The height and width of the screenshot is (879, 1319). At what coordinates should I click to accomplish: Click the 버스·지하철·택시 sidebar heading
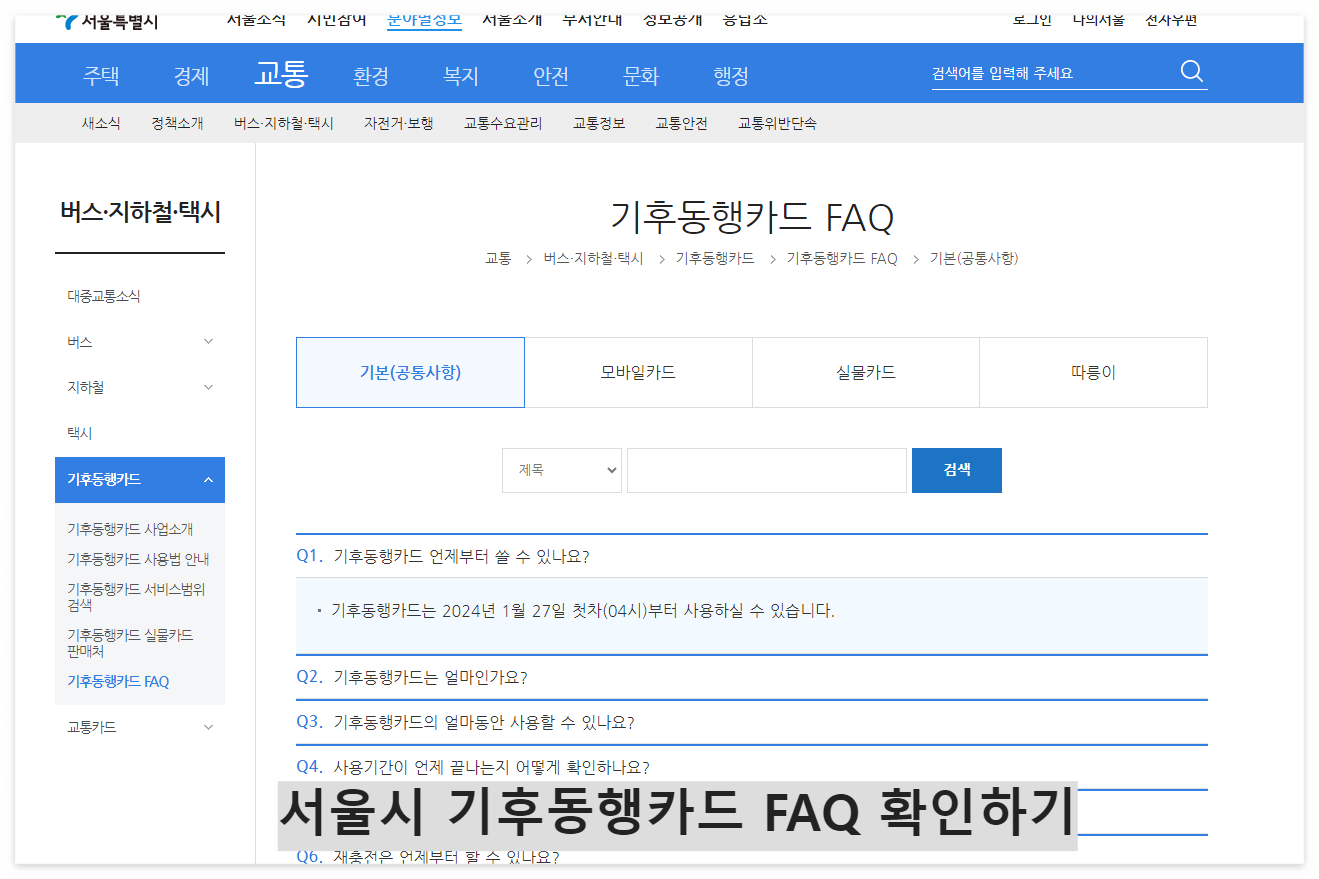click(x=140, y=212)
